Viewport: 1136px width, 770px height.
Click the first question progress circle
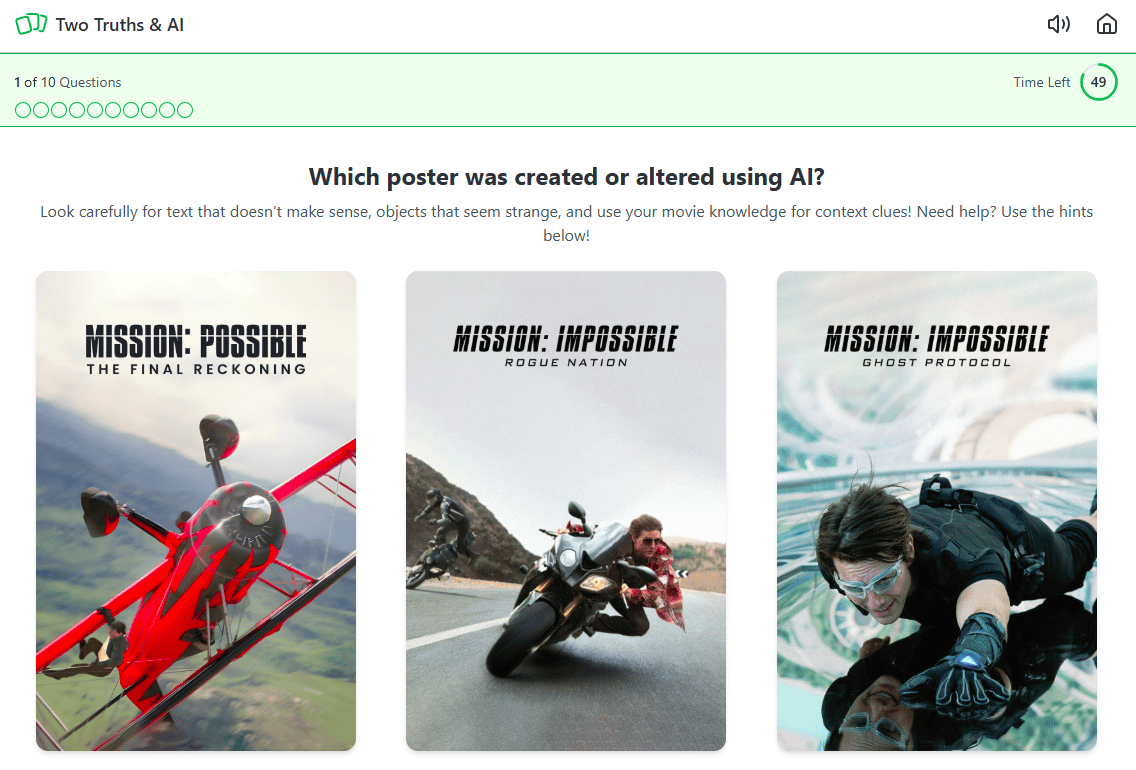[22, 110]
